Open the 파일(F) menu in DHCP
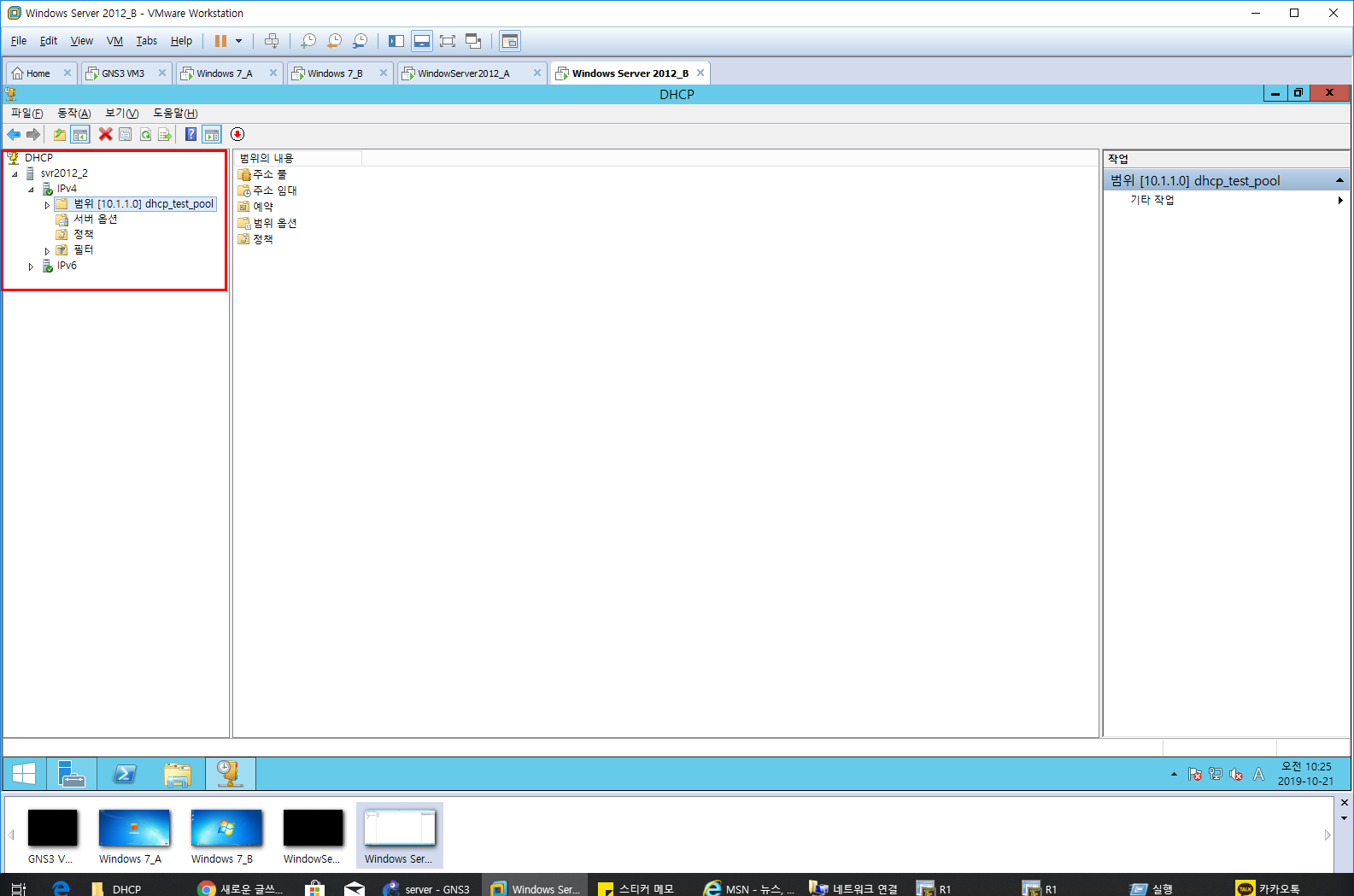Image resolution: width=1354 pixels, height=896 pixels. pos(26,113)
